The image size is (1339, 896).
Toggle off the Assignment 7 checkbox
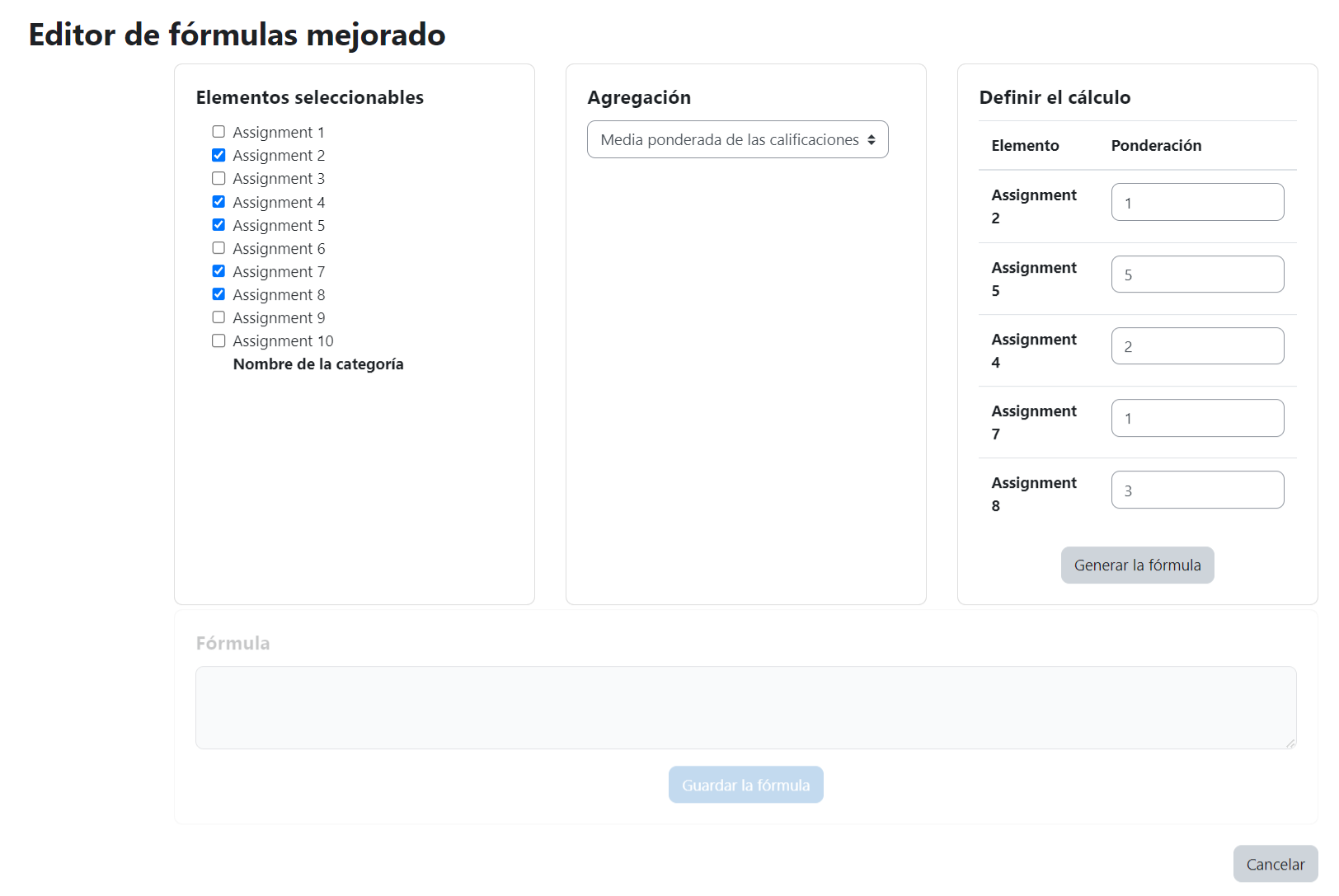coord(218,271)
